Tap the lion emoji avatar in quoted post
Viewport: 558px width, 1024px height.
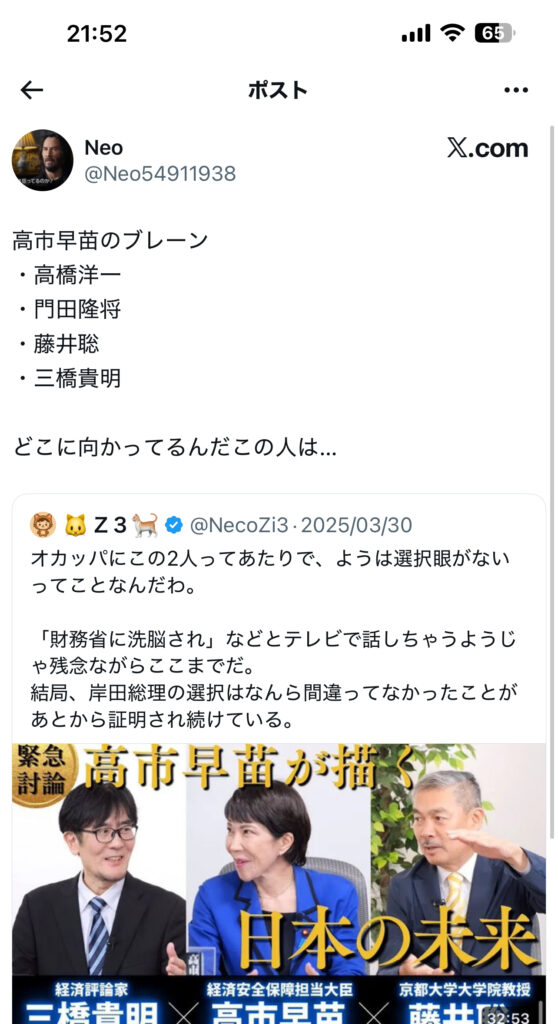42,524
